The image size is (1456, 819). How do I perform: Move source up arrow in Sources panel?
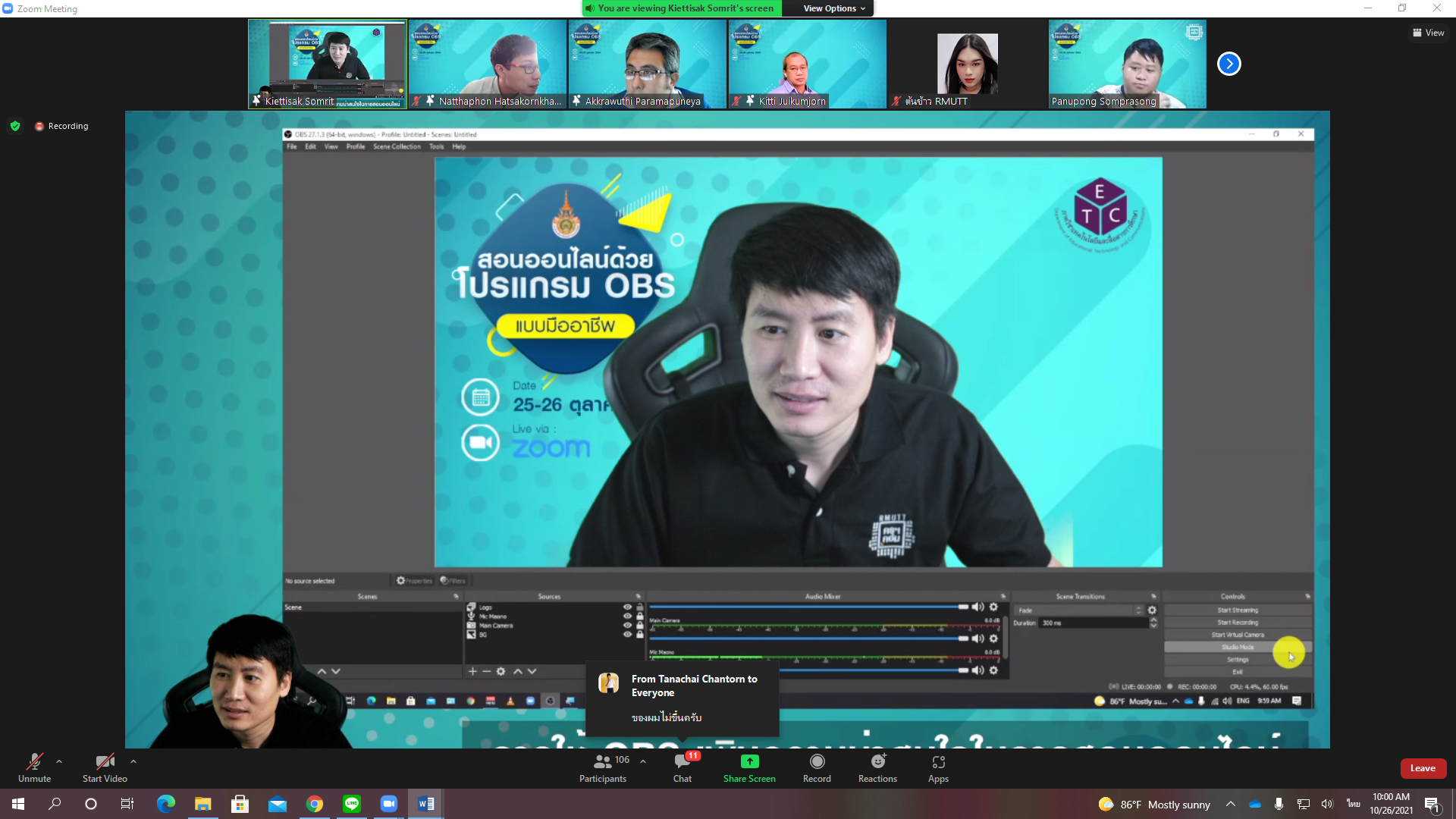click(x=518, y=671)
